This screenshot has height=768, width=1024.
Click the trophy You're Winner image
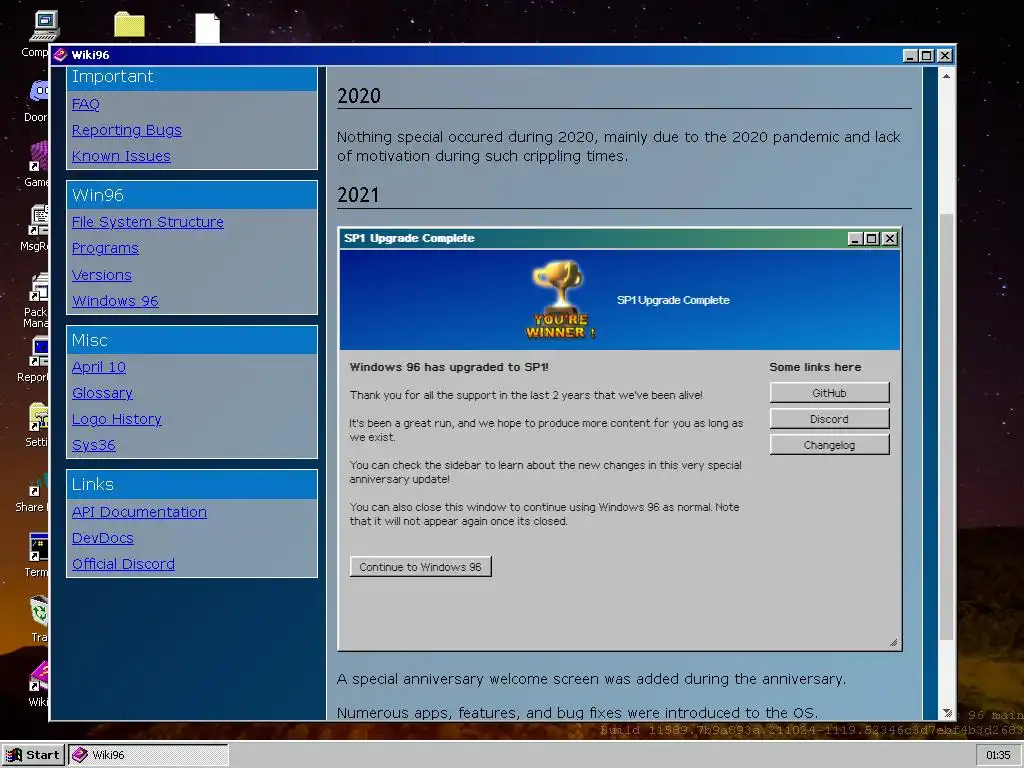pos(560,300)
